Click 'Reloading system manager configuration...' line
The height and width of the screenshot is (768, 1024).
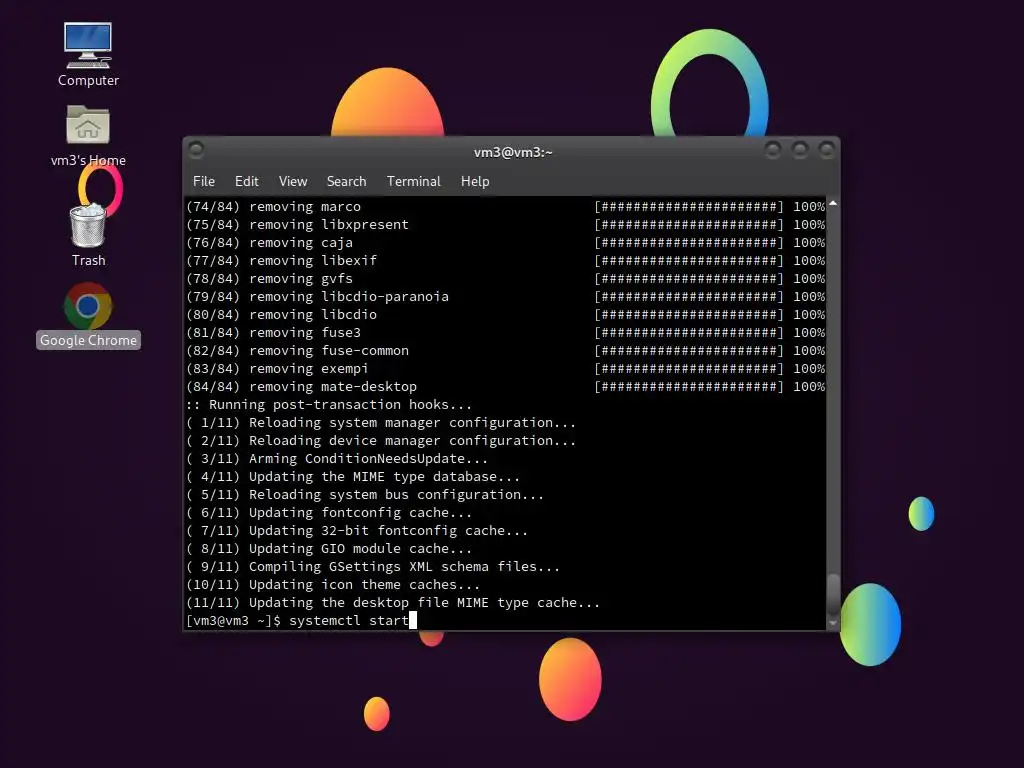coord(381,423)
